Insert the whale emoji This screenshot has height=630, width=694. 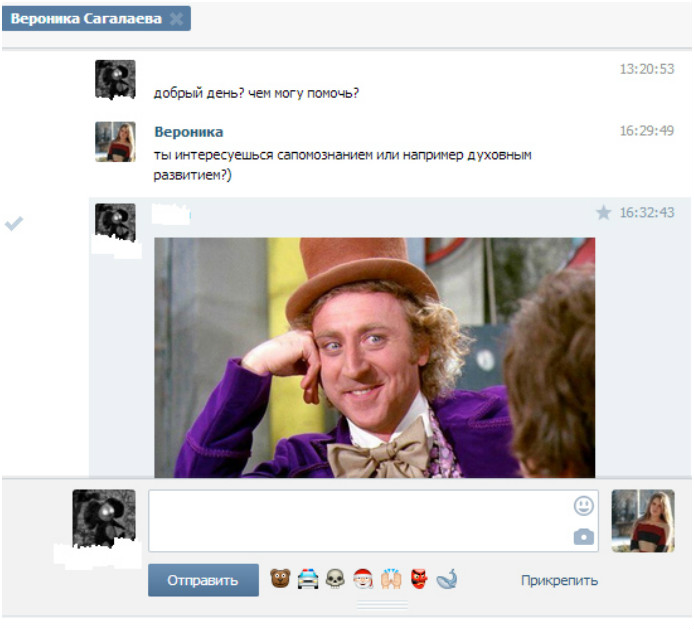447,579
